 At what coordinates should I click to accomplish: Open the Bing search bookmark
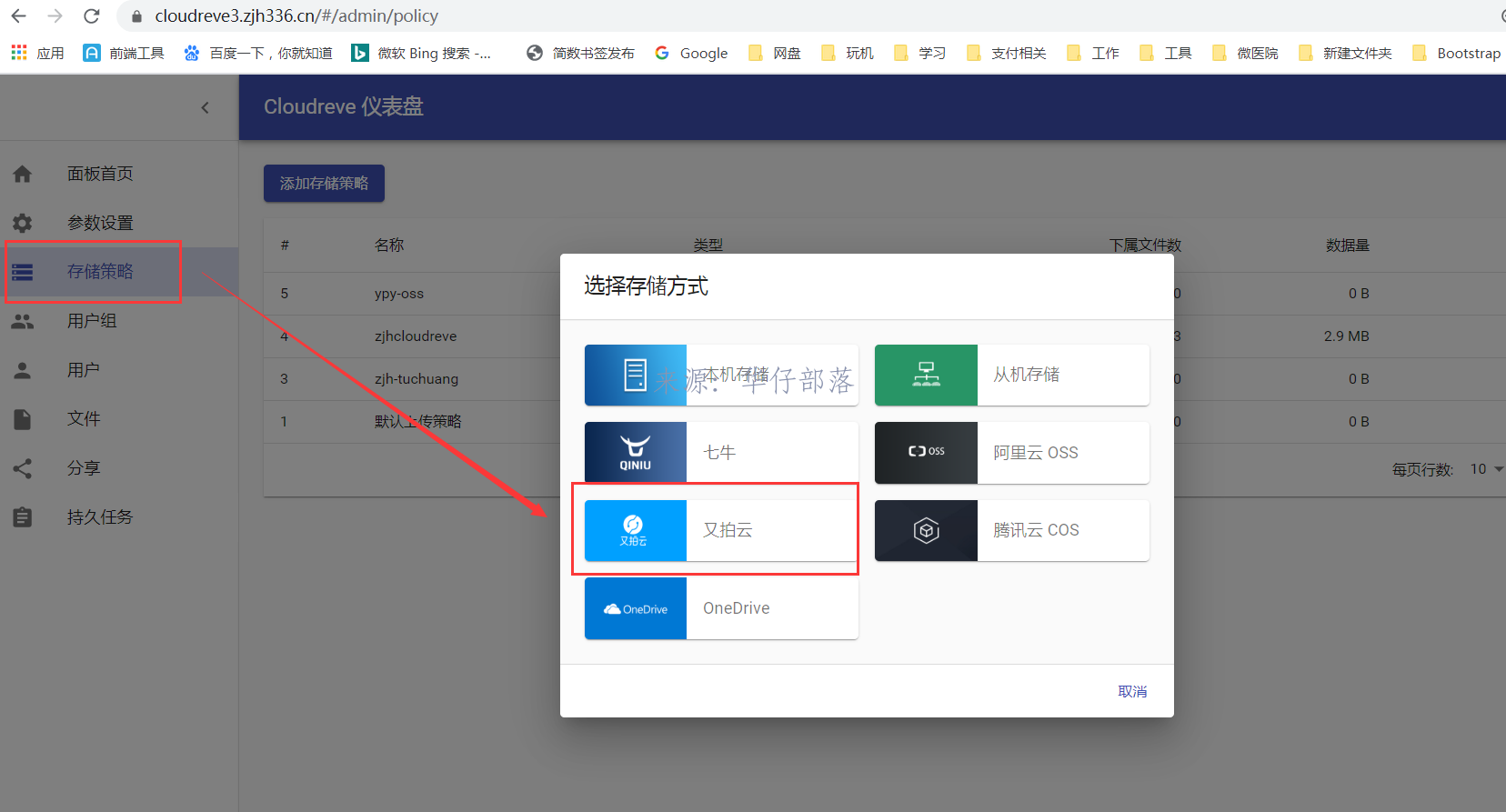(x=421, y=54)
